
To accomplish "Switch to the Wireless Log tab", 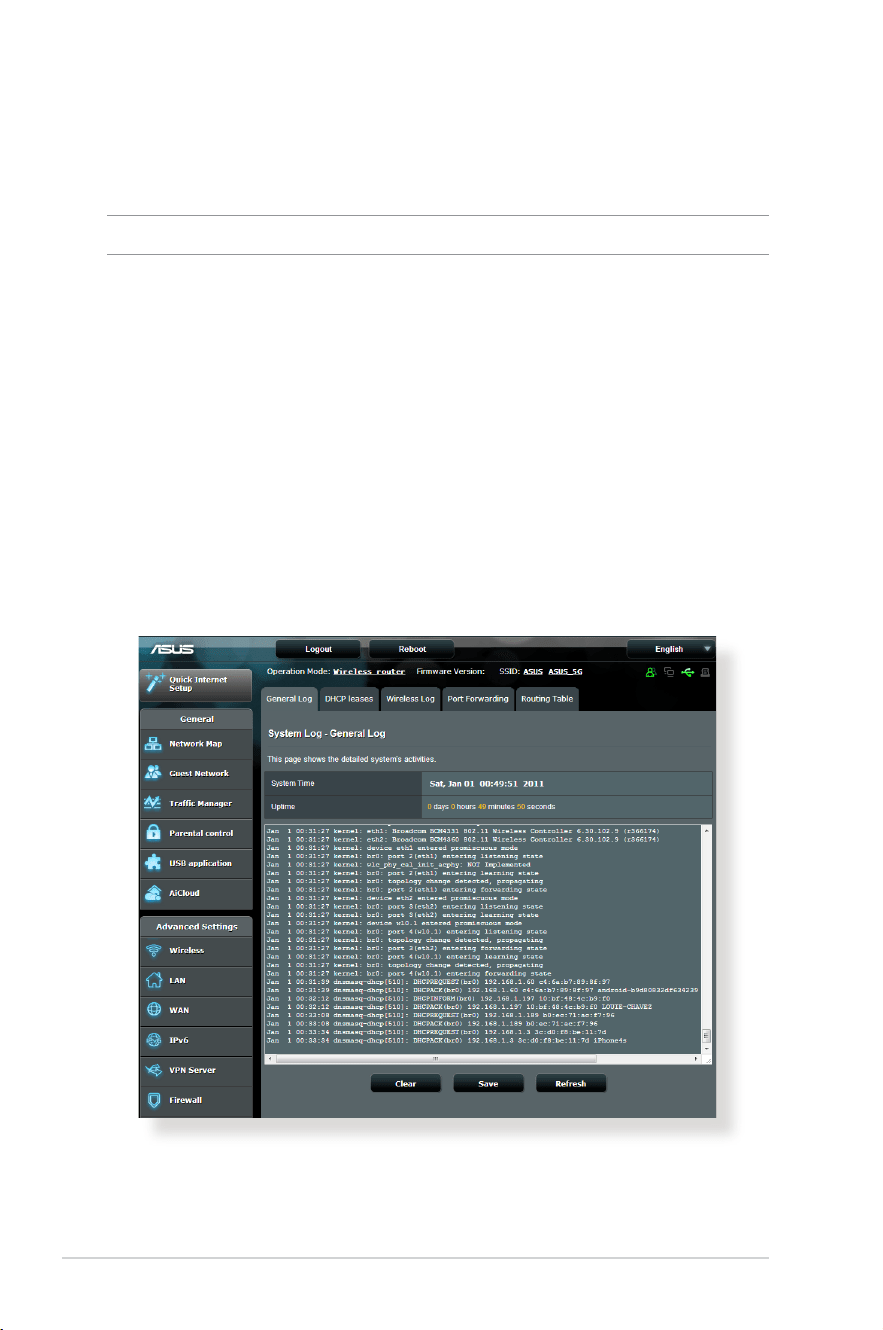I will (410, 699).
